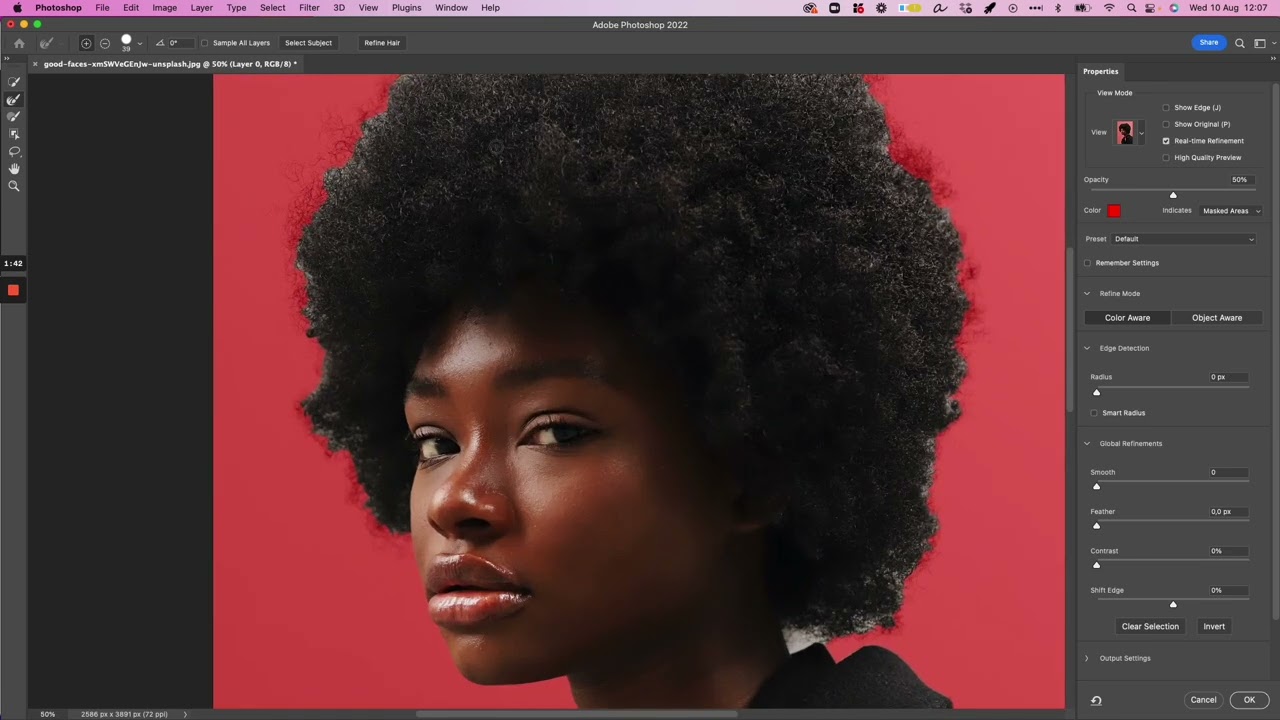Expand the Output Settings section
The height and width of the screenshot is (720, 1280).
[1087, 658]
